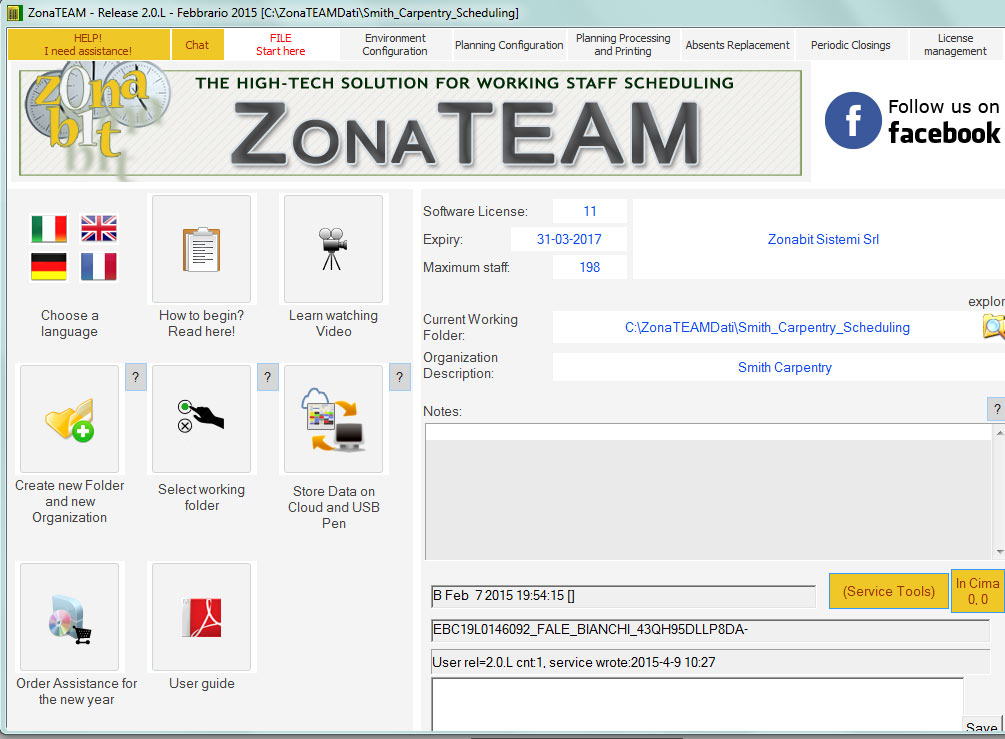1005x739 pixels.
Task: Click the Current Working Folder path field
Action: point(767,328)
